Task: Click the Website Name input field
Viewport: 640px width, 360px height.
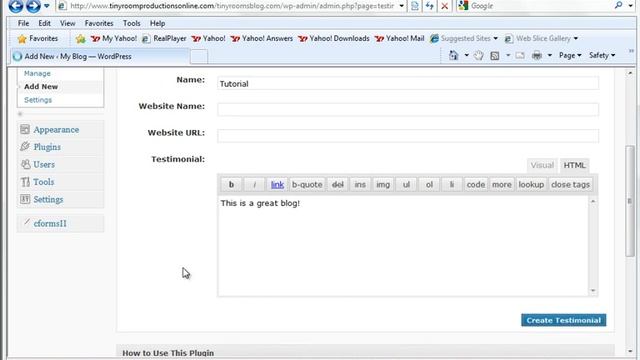Action: tap(408, 109)
